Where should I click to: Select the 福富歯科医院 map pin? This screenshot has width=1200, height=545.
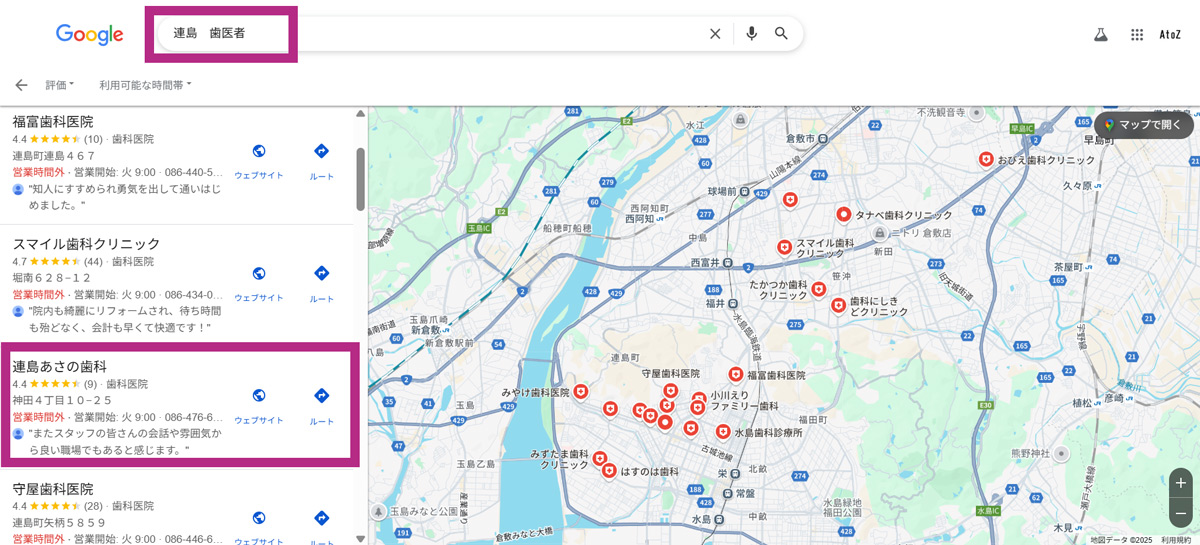click(x=736, y=374)
